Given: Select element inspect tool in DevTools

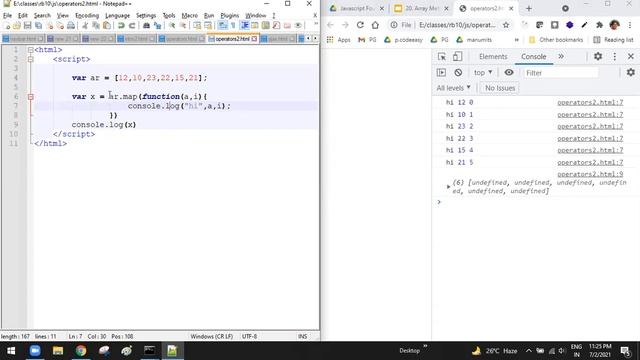Looking at the screenshot, I should point(442,56).
